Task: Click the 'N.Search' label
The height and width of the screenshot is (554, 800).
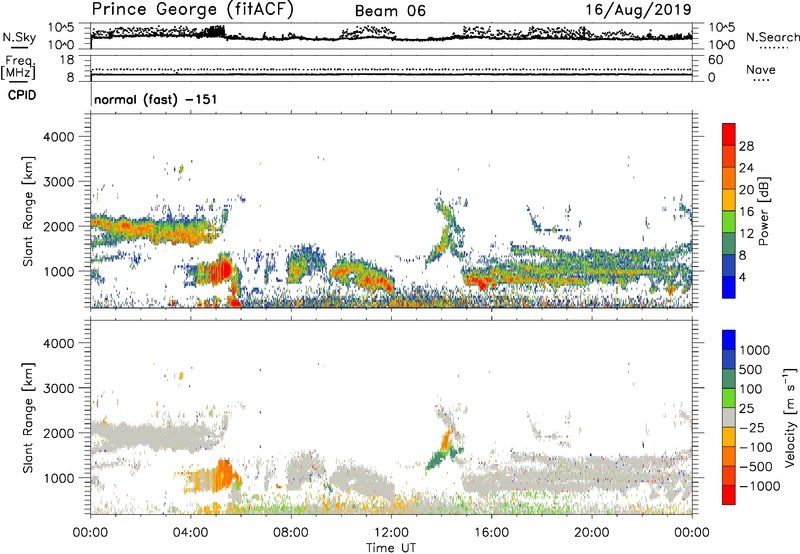Action: pyautogui.click(x=772, y=37)
